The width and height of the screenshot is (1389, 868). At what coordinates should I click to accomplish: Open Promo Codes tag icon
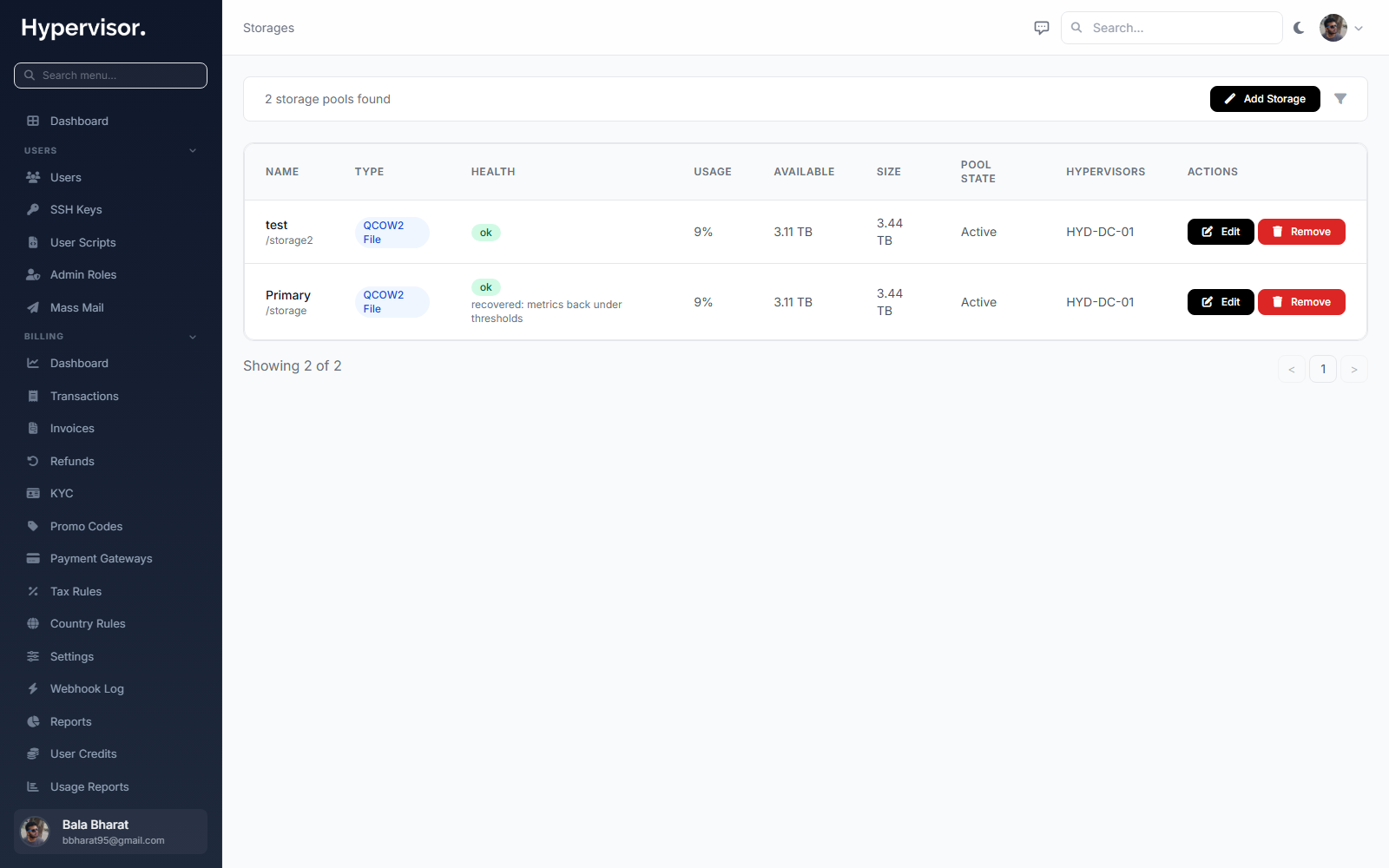pos(33,526)
